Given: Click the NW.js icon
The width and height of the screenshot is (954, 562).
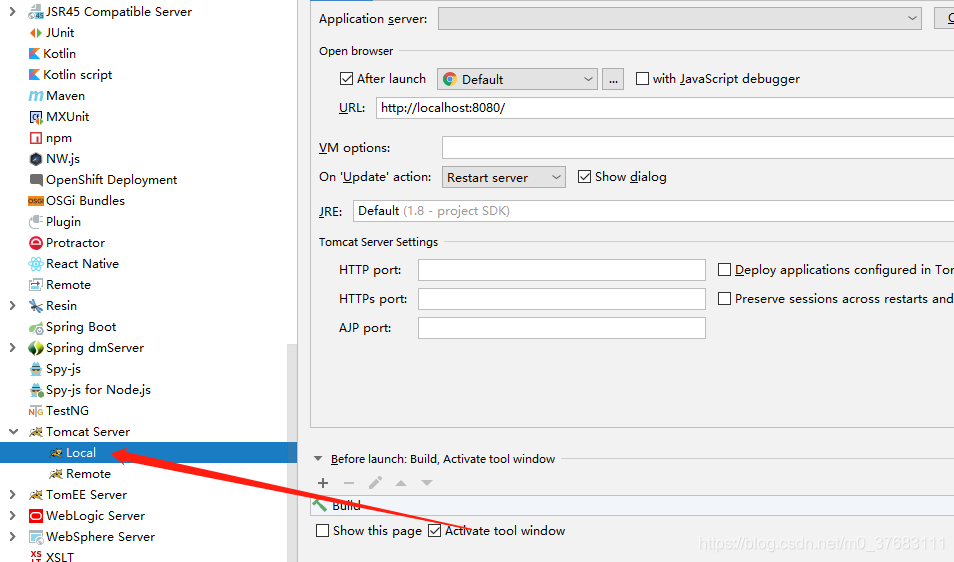Looking at the screenshot, I should click(36, 159).
